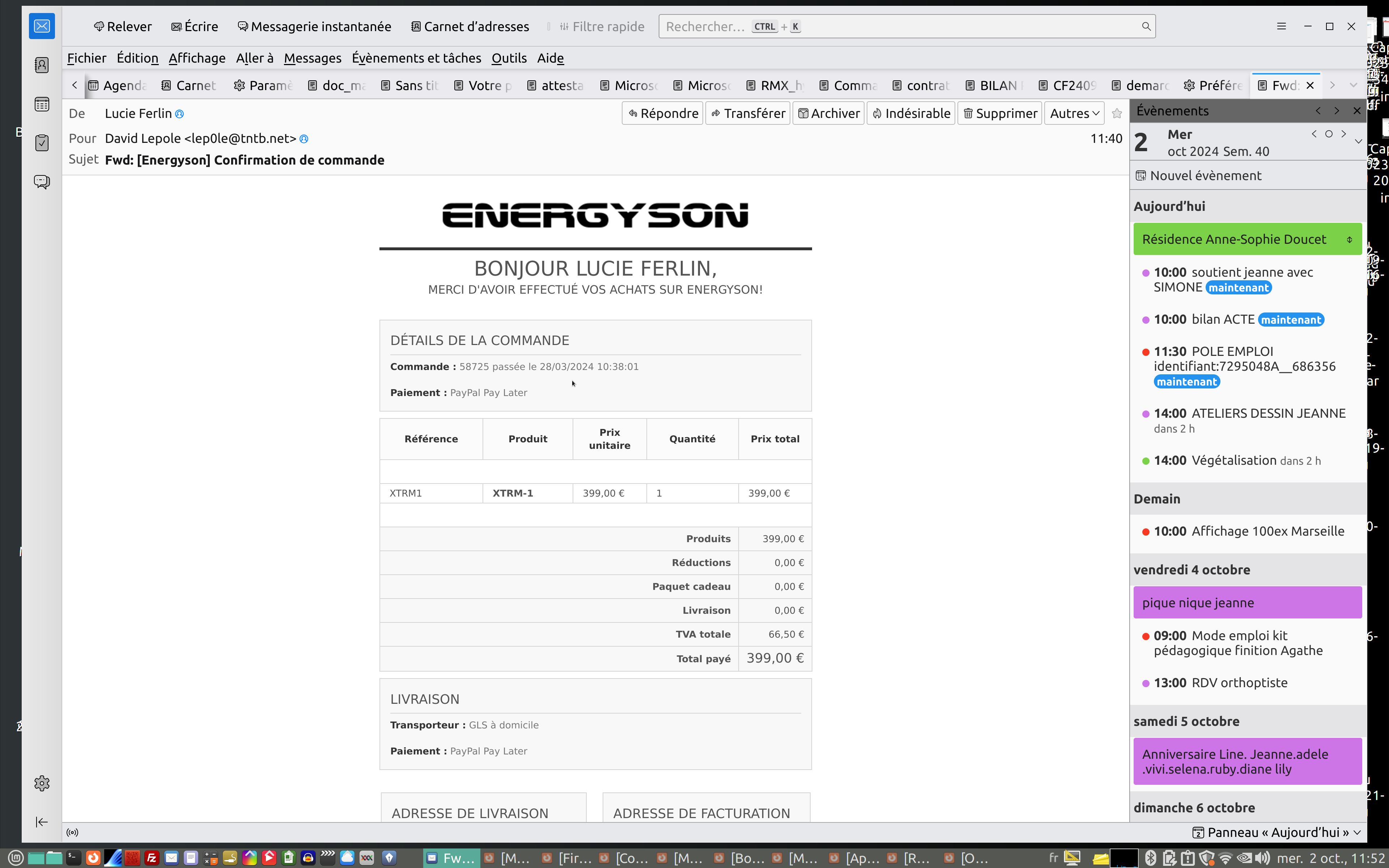Toggle the Filtre rapide quick filter
Screen dimensions: 1389x868
pos(602,26)
